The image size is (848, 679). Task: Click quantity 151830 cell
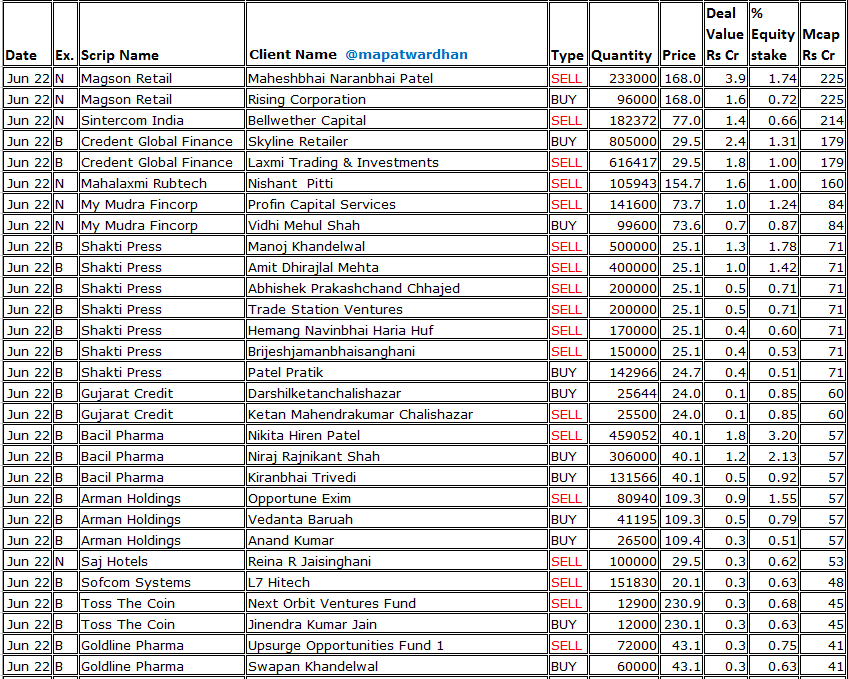tap(624, 583)
